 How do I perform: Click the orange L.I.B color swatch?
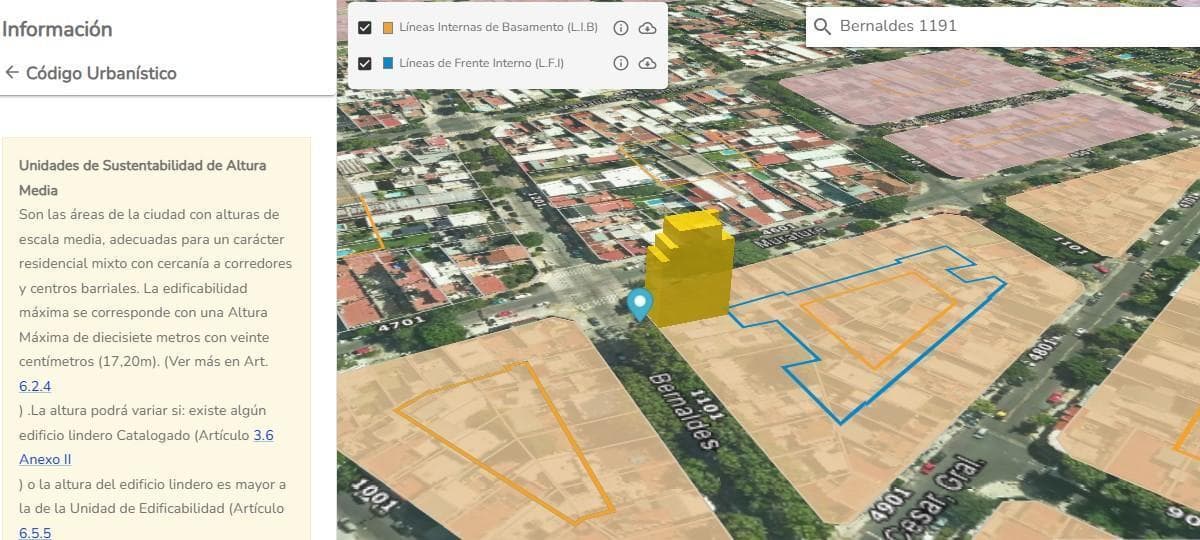(x=388, y=28)
